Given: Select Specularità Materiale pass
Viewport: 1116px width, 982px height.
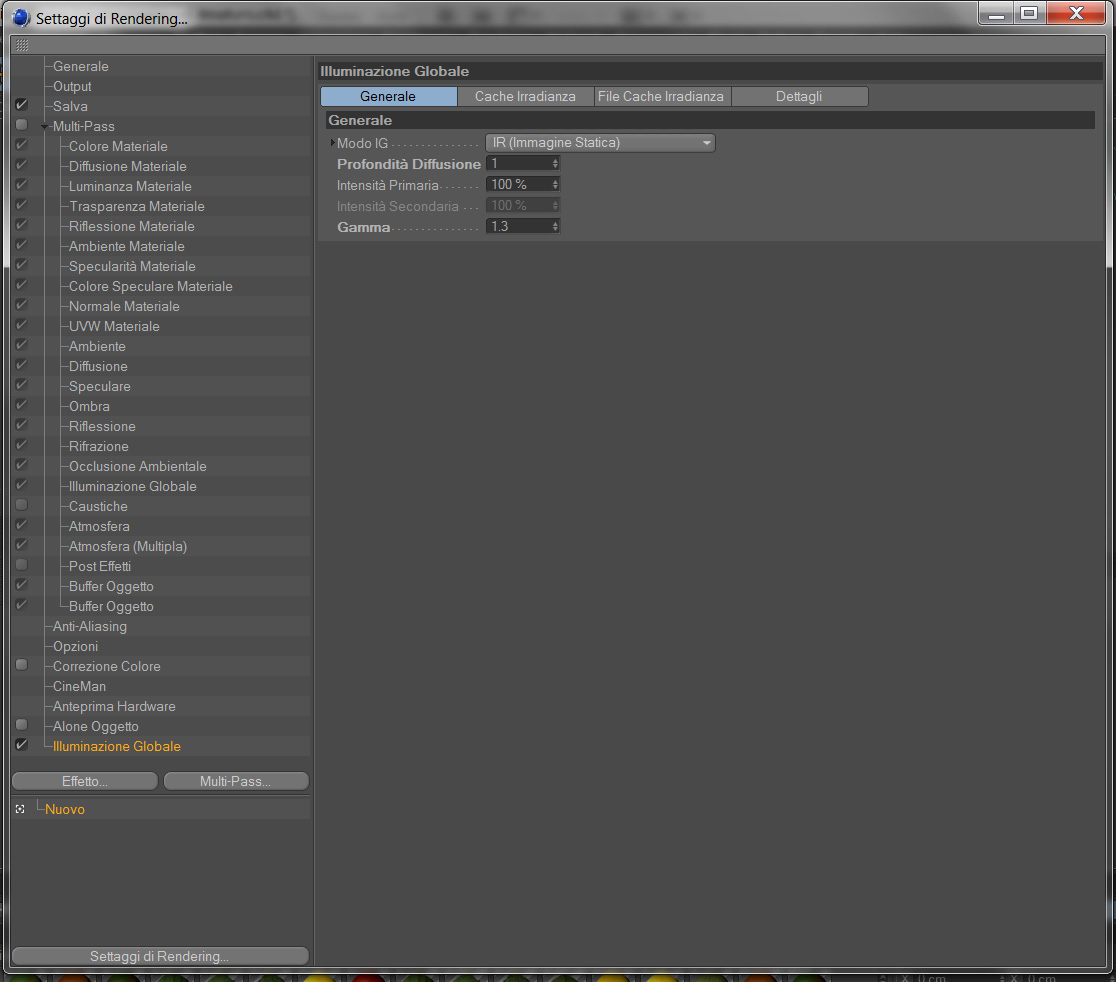Looking at the screenshot, I should [x=132, y=266].
